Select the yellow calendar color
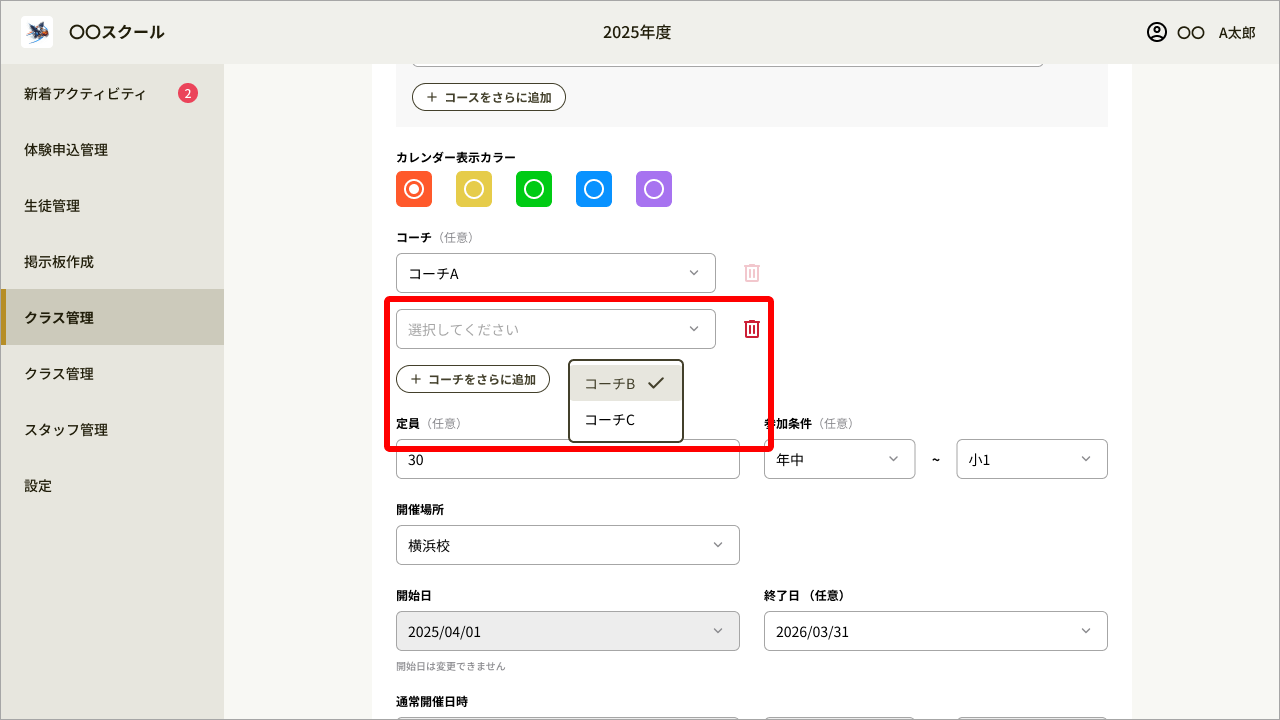The height and width of the screenshot is (720, 1280). point(474,189)
